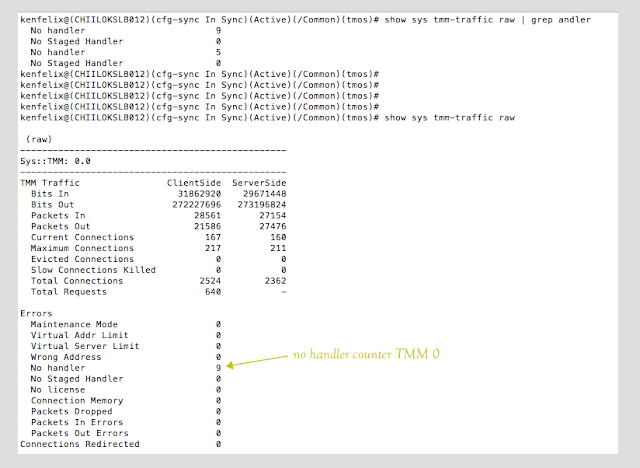This screenshot has width=640, height=468.
Task: Click the 'Connections Redirected' label
Action: click(x=80, y=444)
